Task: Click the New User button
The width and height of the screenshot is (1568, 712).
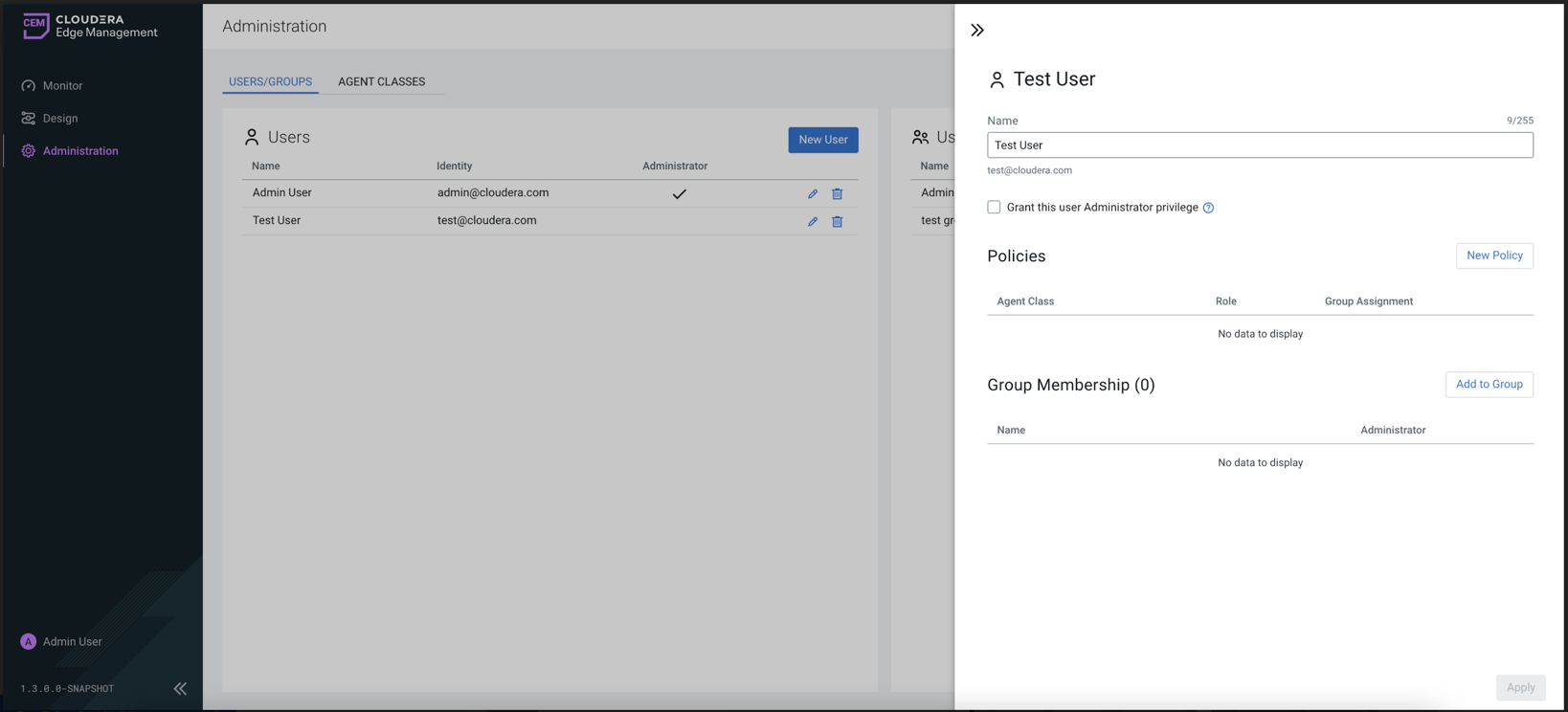Action: 822,140
